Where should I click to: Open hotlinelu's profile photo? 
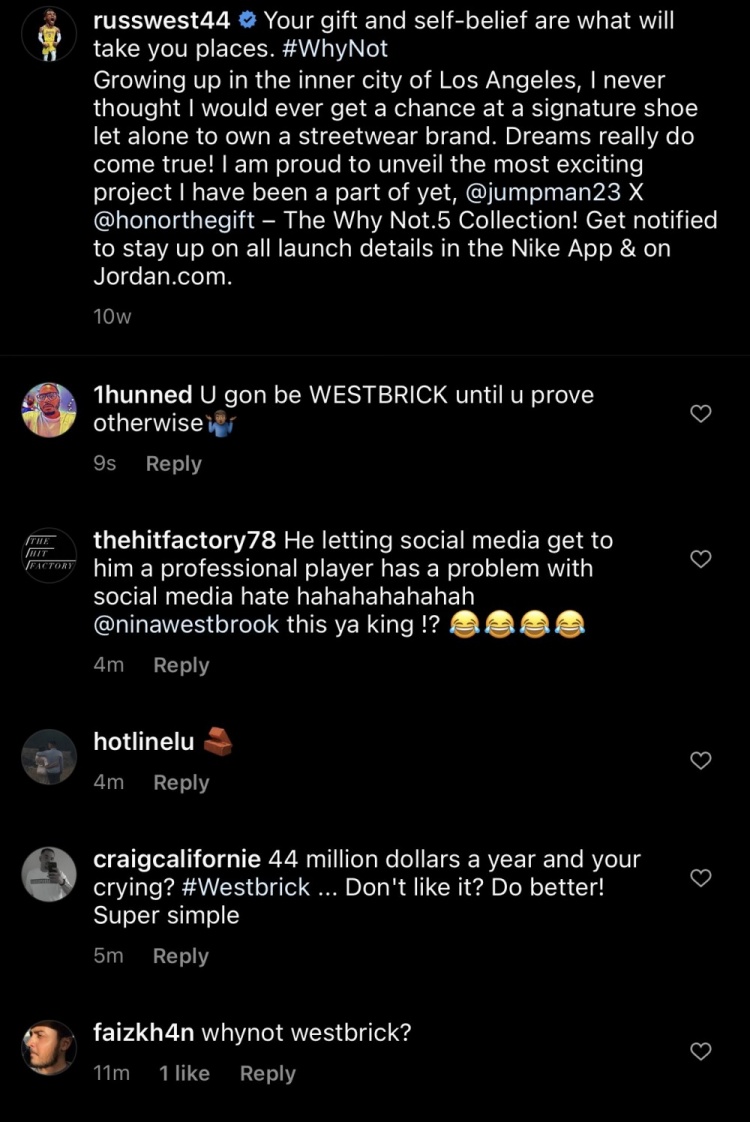click(49, 757)
